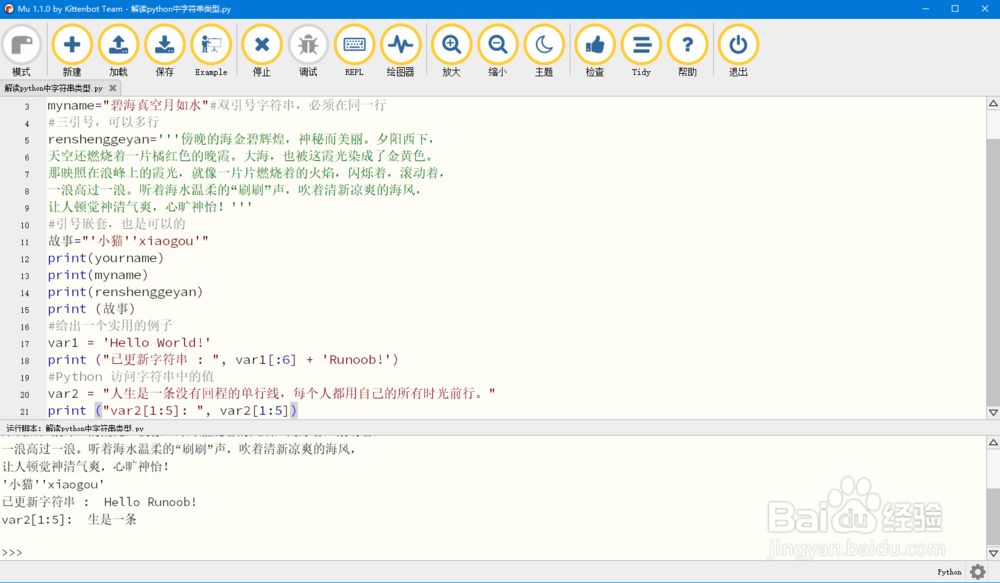This screenshot has height=583, width=1000.
Task: Save the script with 保存
Action: point(165,51)
